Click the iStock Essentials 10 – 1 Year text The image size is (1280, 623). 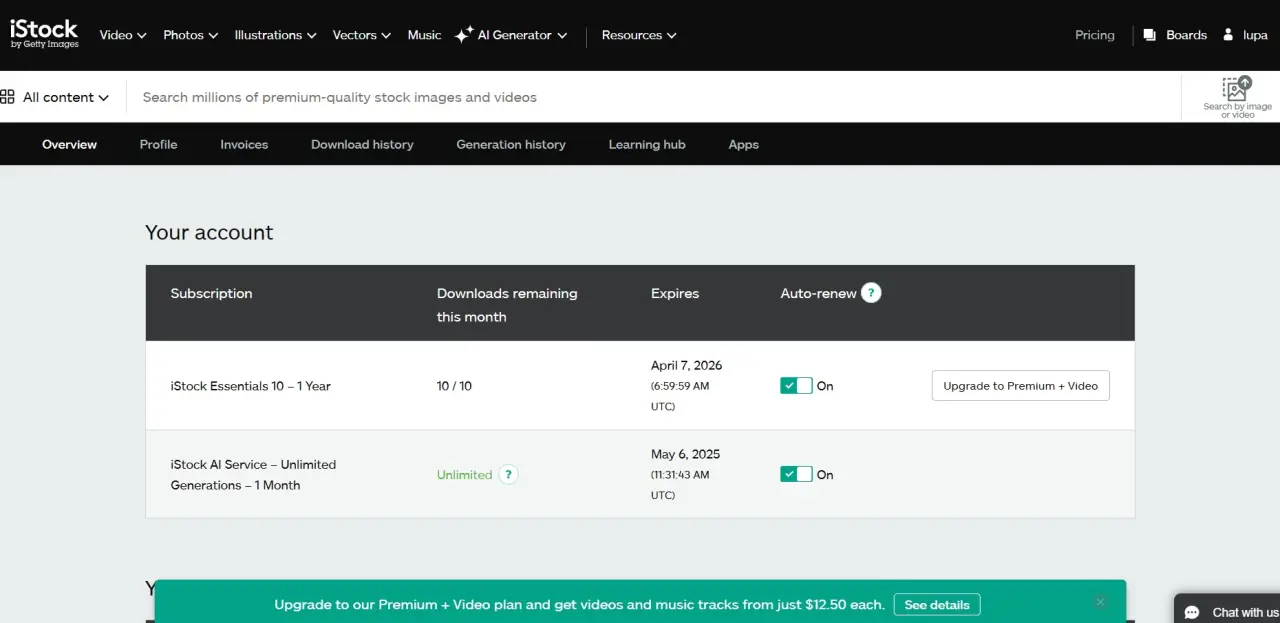coord(250,386)
